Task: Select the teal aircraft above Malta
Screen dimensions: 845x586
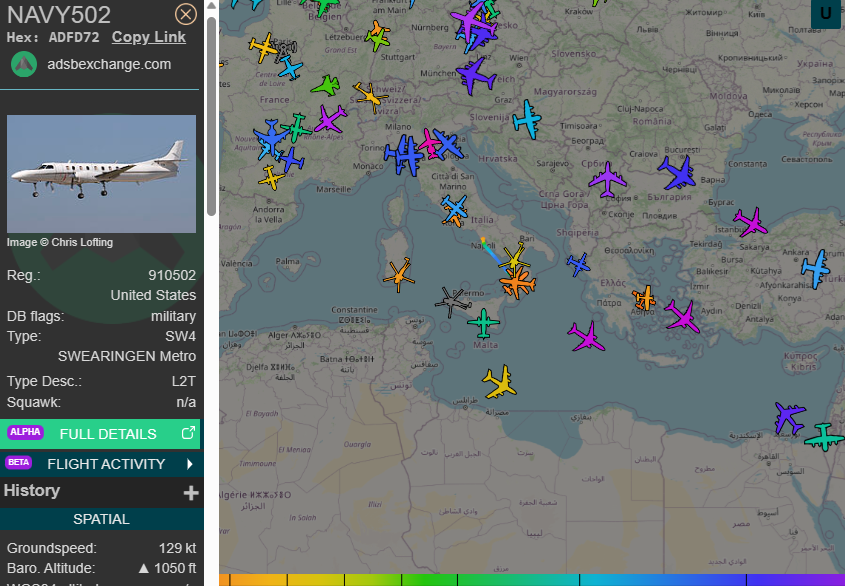Action: [x=483, y=323]
